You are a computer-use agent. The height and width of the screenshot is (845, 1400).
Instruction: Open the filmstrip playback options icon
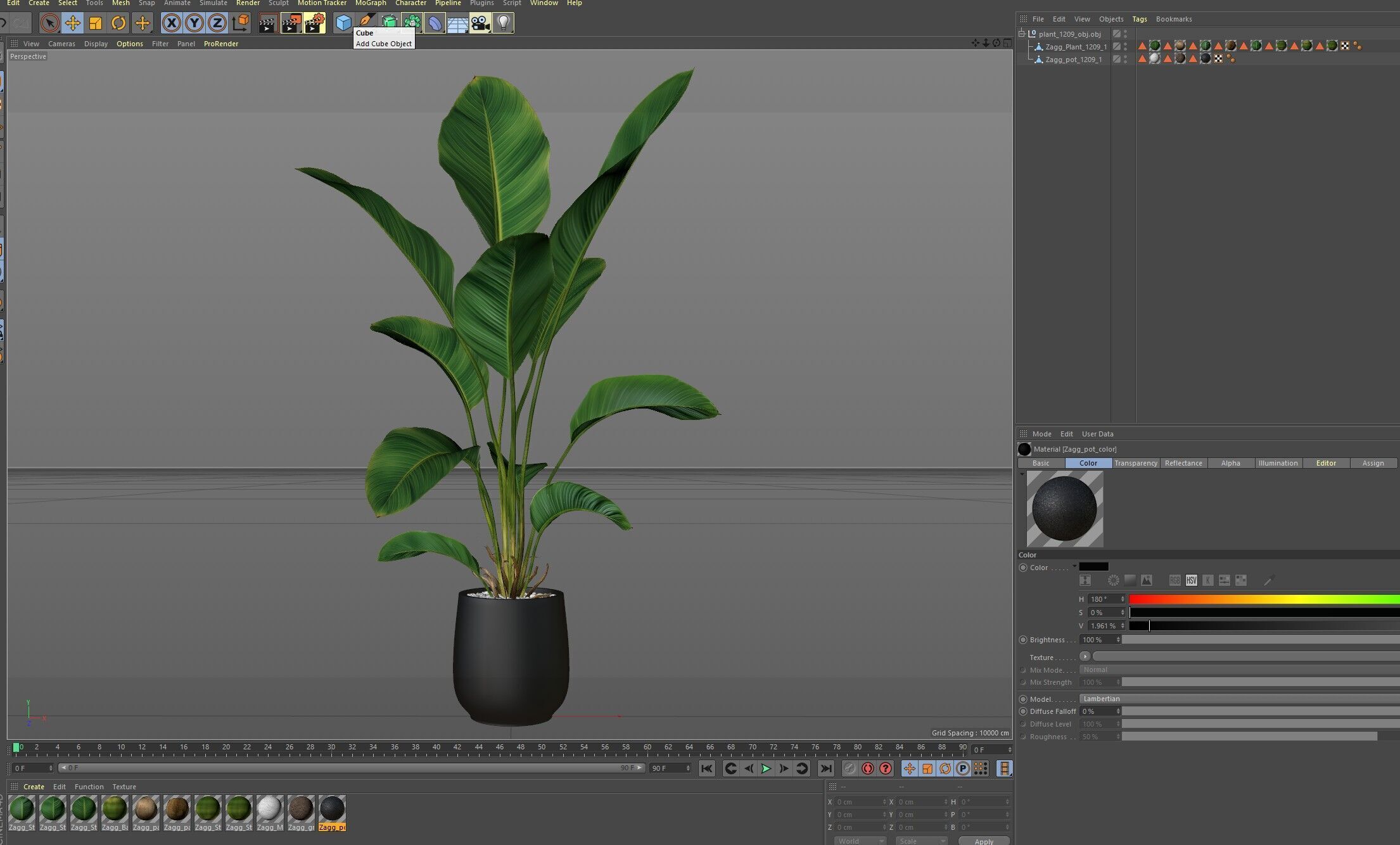1005,768
